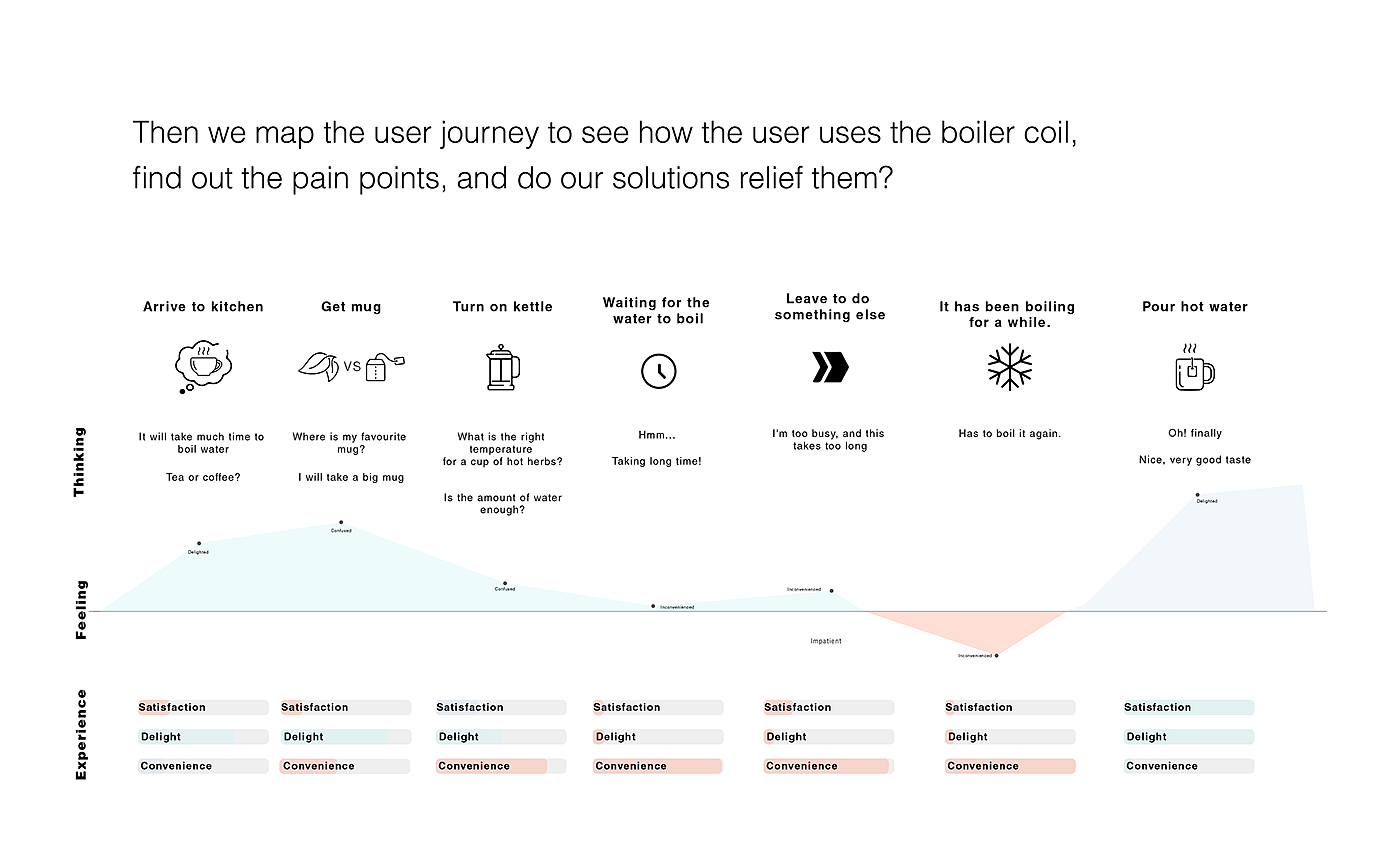Click the double chevron arrow icon
The height and width of the screenshot is (862, 1400).
tap(830, 367)
